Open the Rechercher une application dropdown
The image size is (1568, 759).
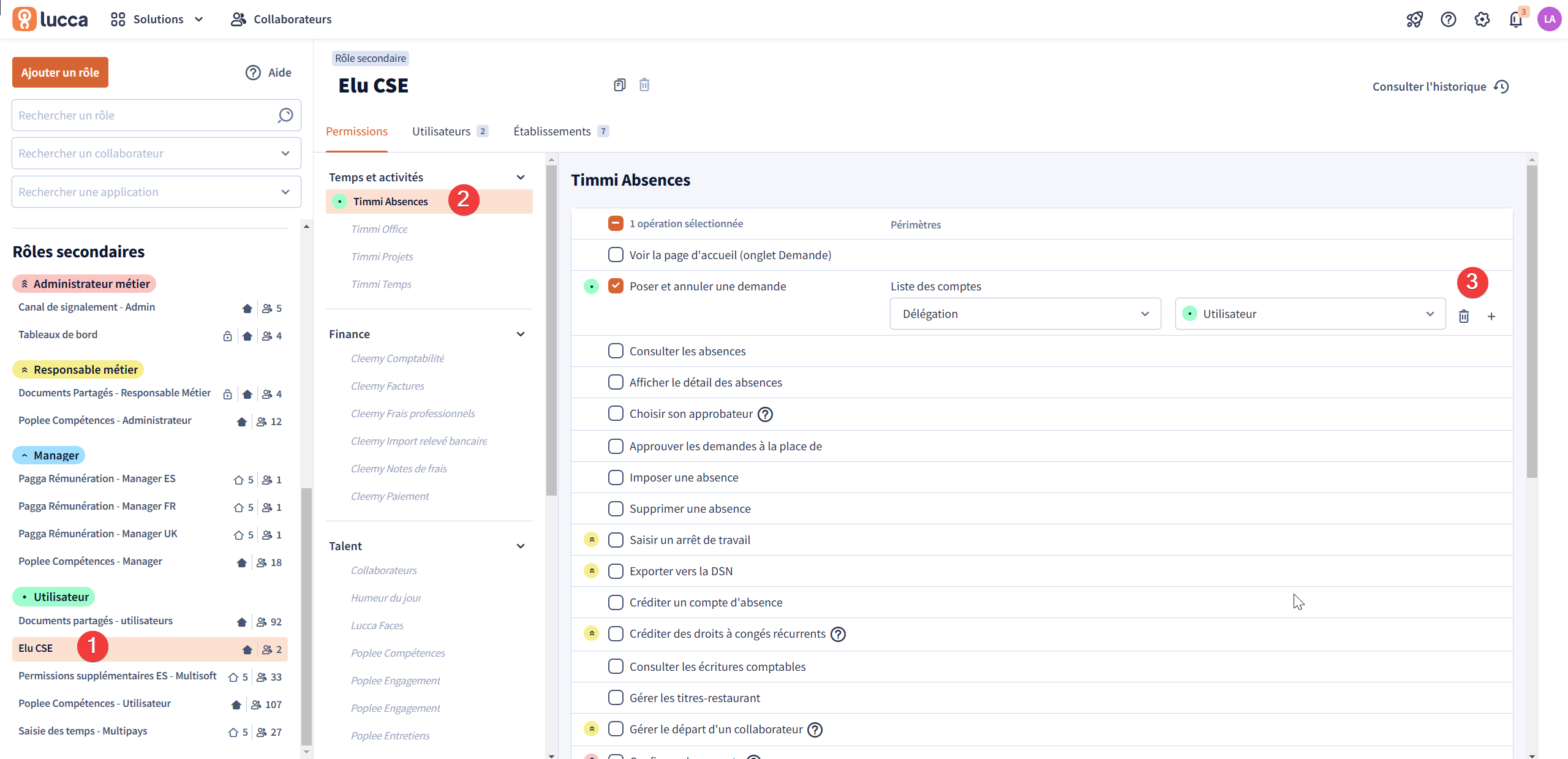[156, 192]
